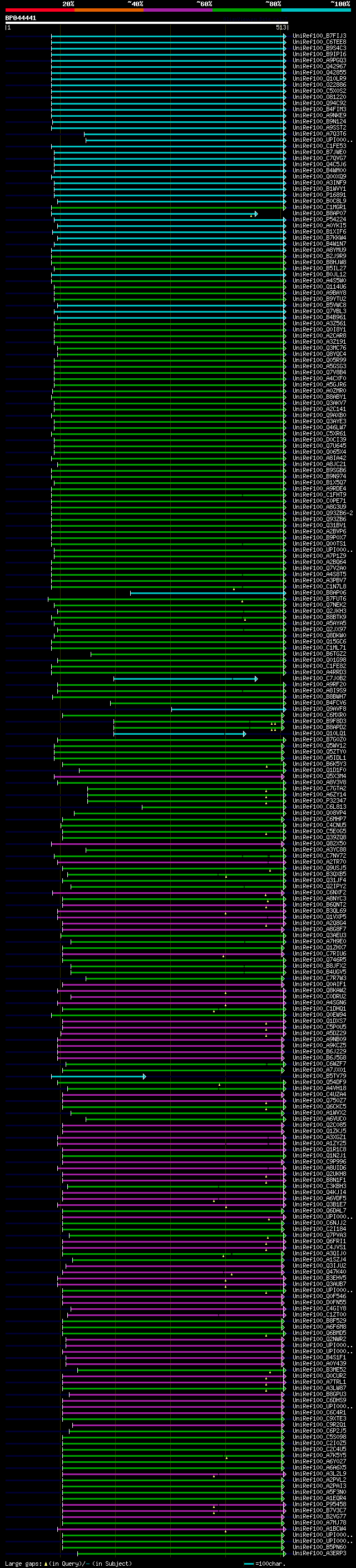Click the red 20% identity legend segment
This screenshot has width=356, height=1568.
(39, 10)
